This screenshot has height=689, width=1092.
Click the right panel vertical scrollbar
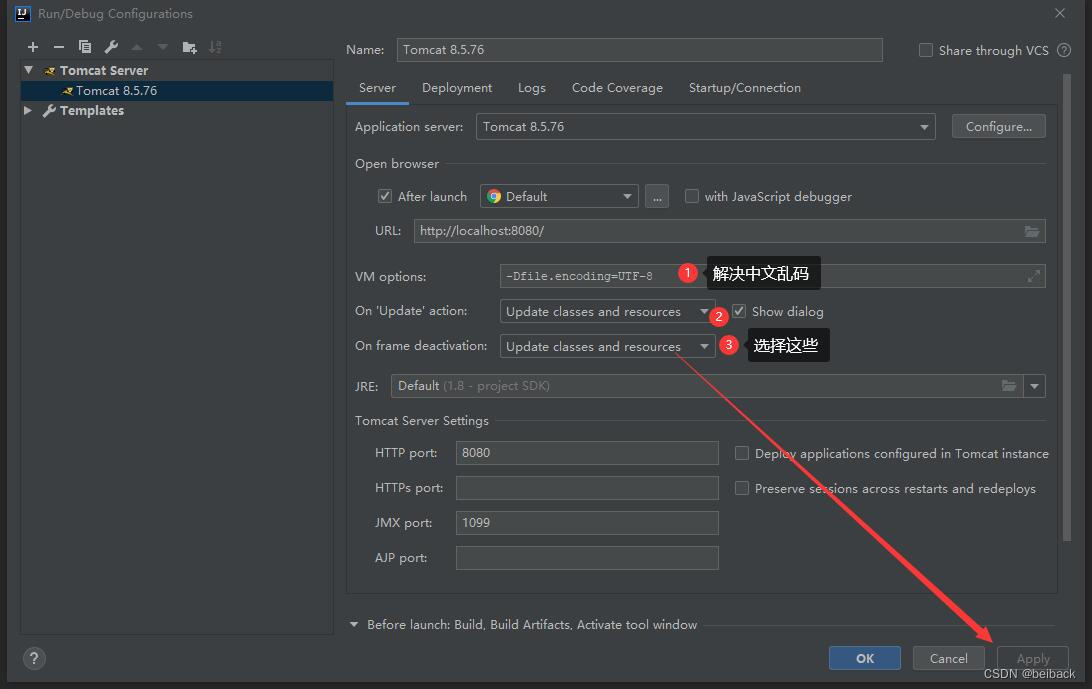pos(1066,307)
